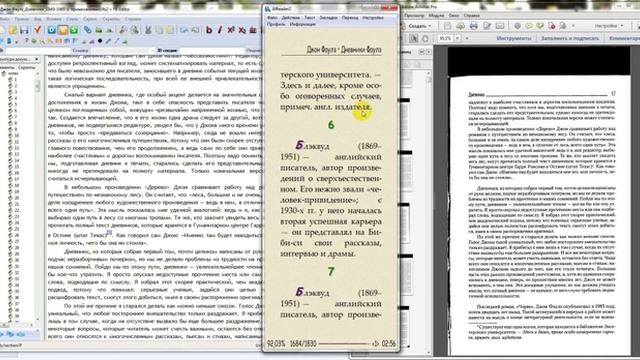Image resolution: width=640 pixels, height=360 pixels.
Task: Click footnote link [1] after 'штат Техас'
Action: coord(109,232)
